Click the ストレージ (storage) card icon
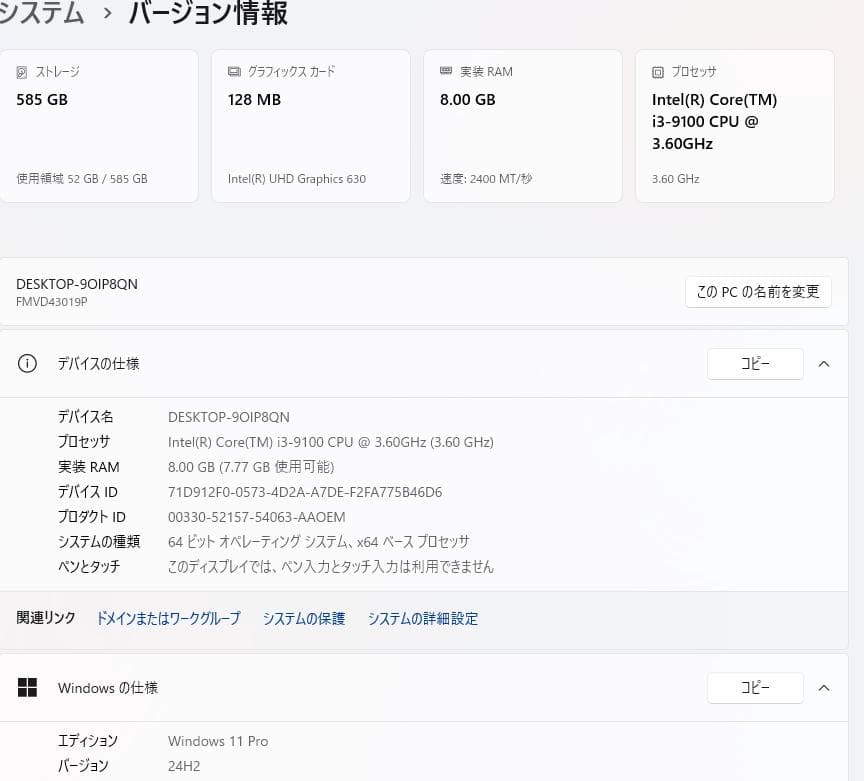This screenshot has height=781, width=864. (22, 71)
